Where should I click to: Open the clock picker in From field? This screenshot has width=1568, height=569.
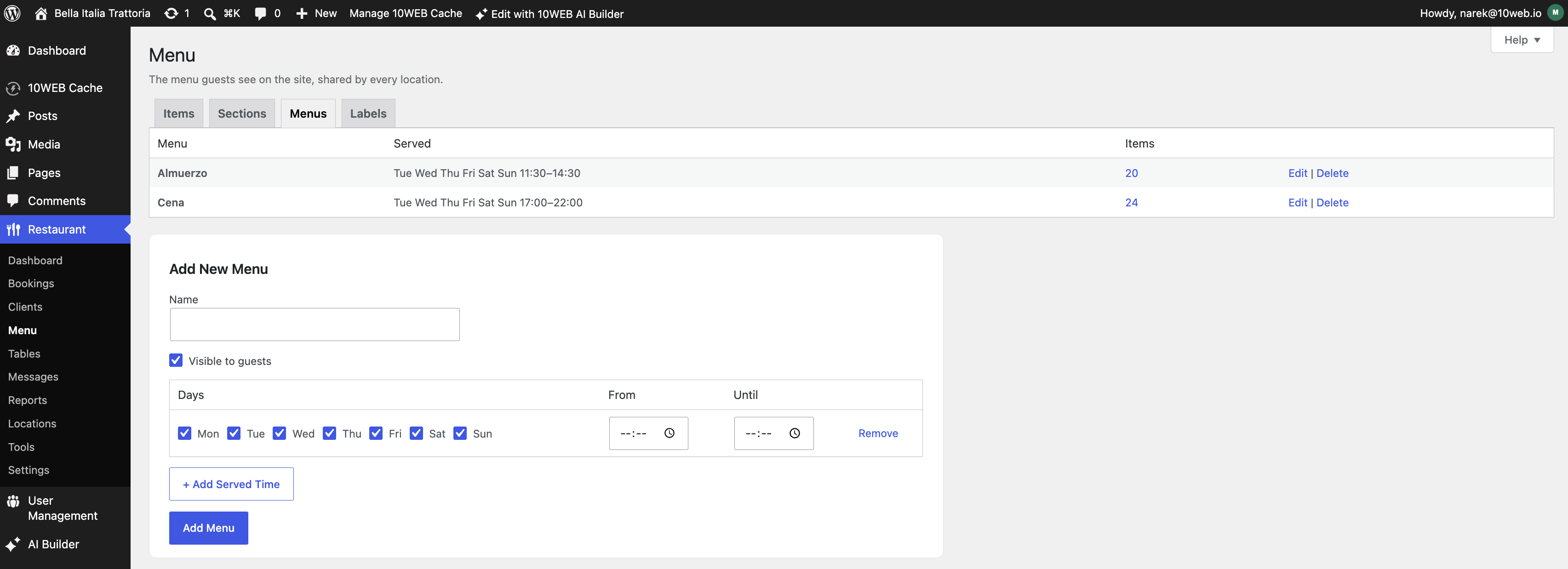click(669, 433)
